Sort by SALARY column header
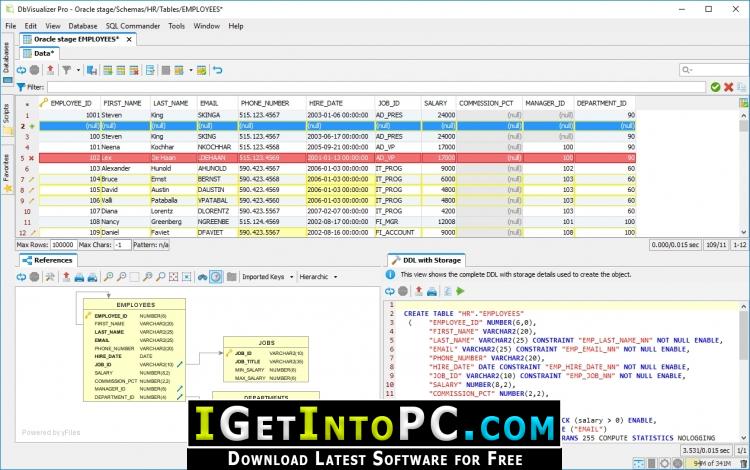Image resolution: width=750 pixels, height=470 pixels. (x=438, y=103)
